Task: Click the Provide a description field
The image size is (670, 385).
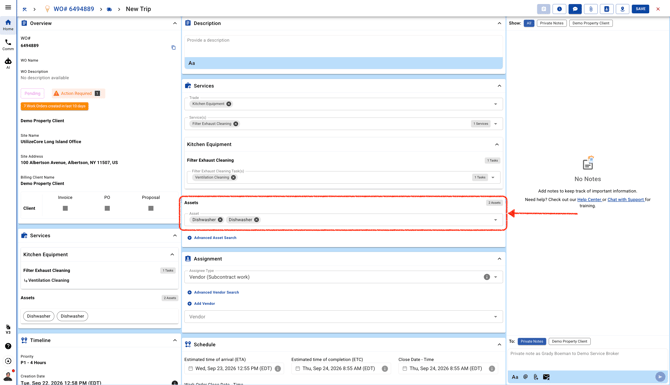Action: [x=344, y=45]
